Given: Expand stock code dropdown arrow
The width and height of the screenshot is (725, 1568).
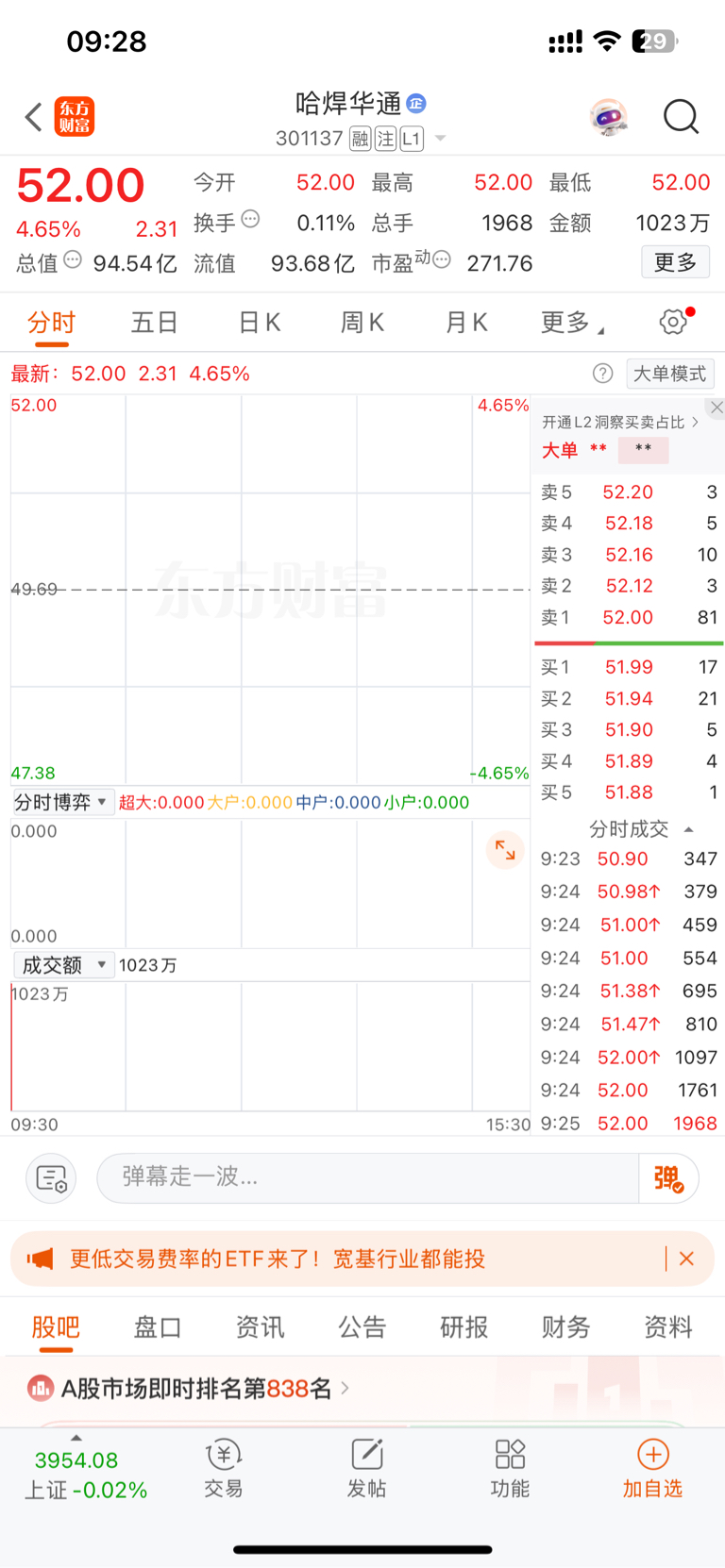Looking at the screenshot, I should coord(440,139).
